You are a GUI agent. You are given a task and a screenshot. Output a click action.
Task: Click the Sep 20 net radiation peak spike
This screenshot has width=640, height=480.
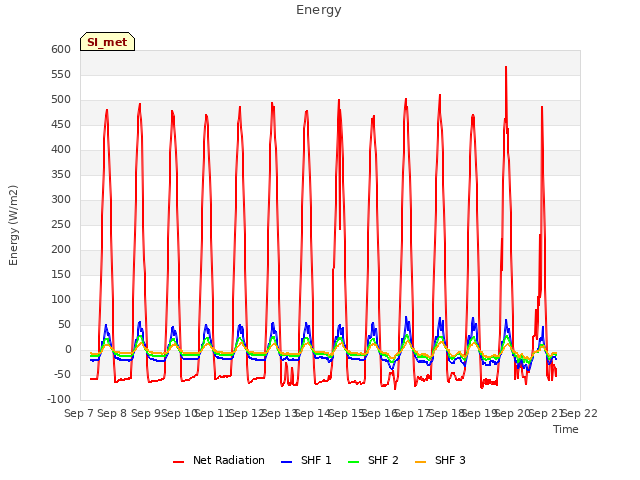506,67
